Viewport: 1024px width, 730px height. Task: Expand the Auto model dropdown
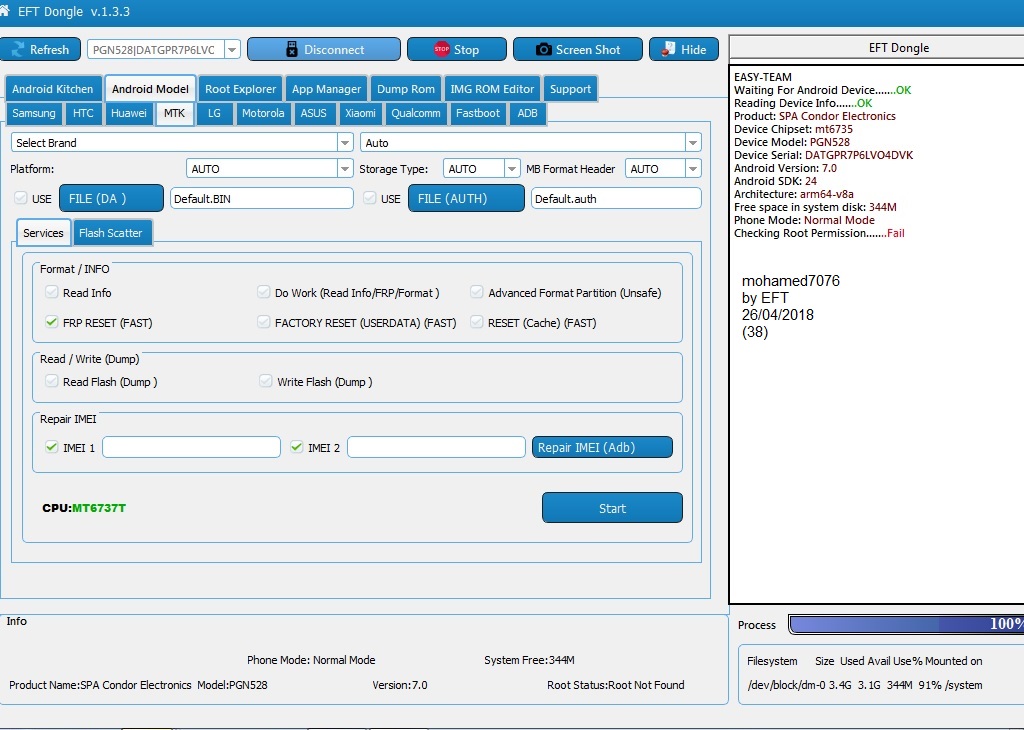(693, 142)
